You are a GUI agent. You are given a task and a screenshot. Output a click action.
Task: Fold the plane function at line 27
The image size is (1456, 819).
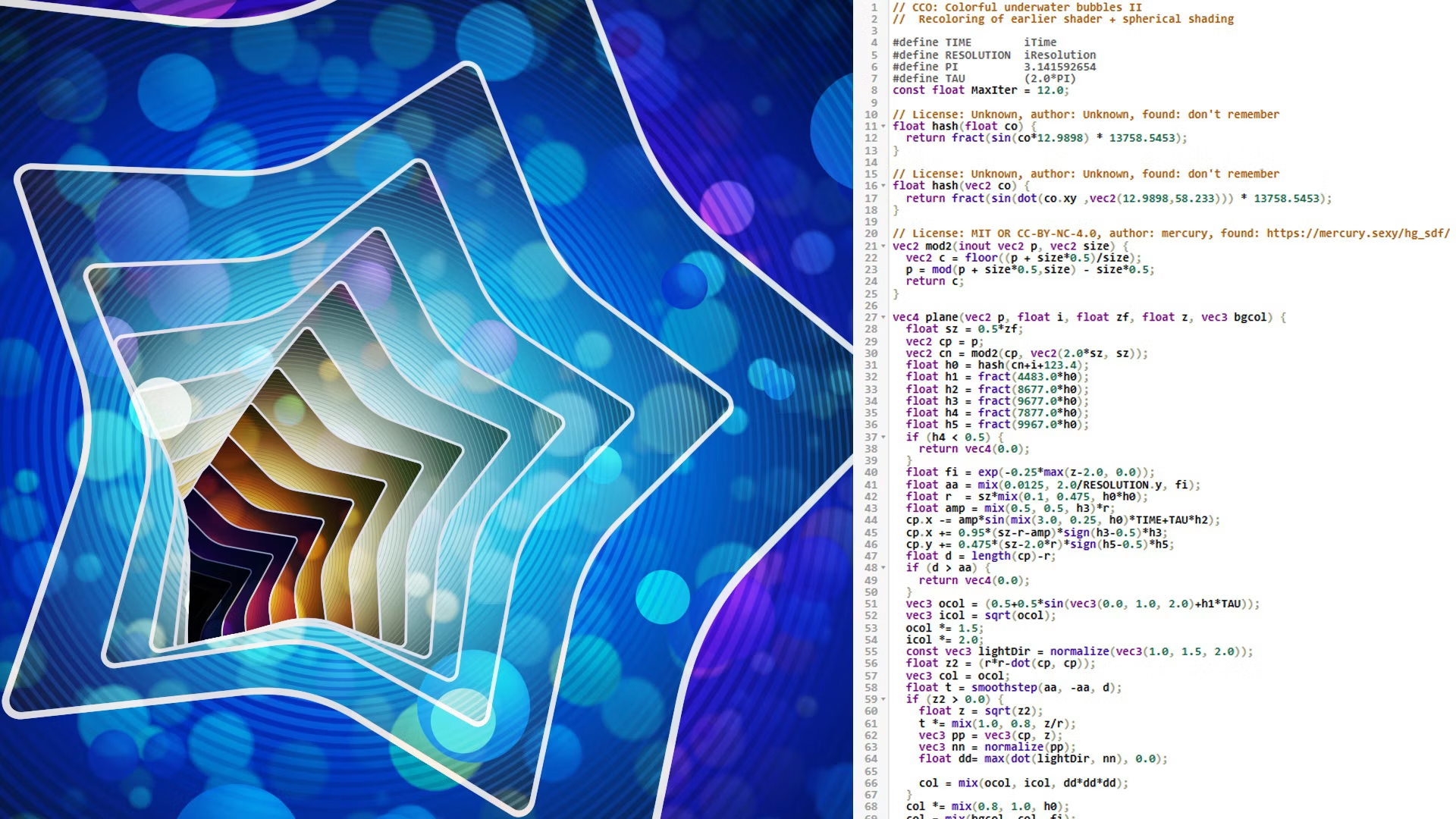point(883,318)
